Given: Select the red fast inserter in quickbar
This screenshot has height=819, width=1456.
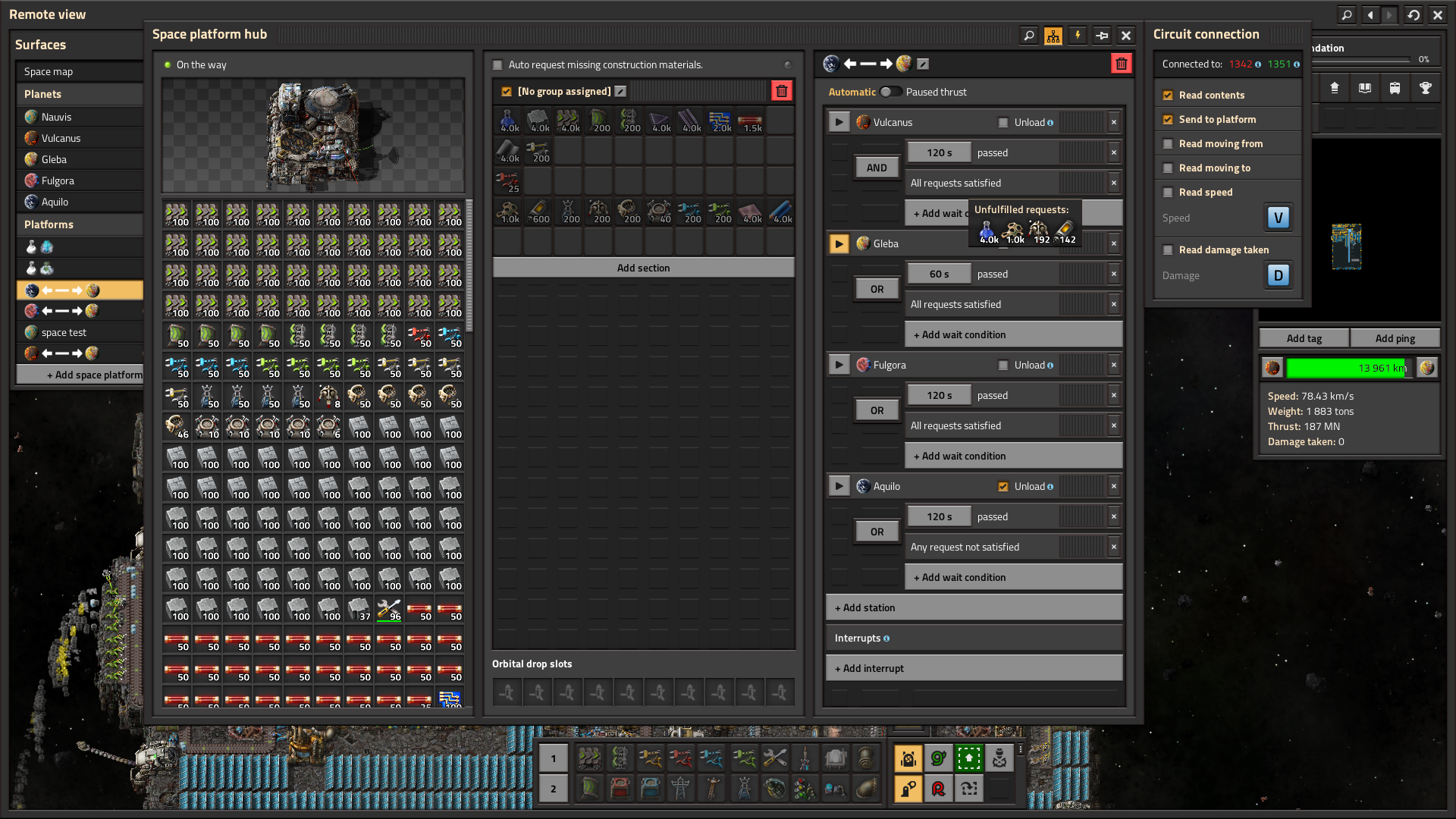Looking at the screenshot, I should (x=680, y=758).
